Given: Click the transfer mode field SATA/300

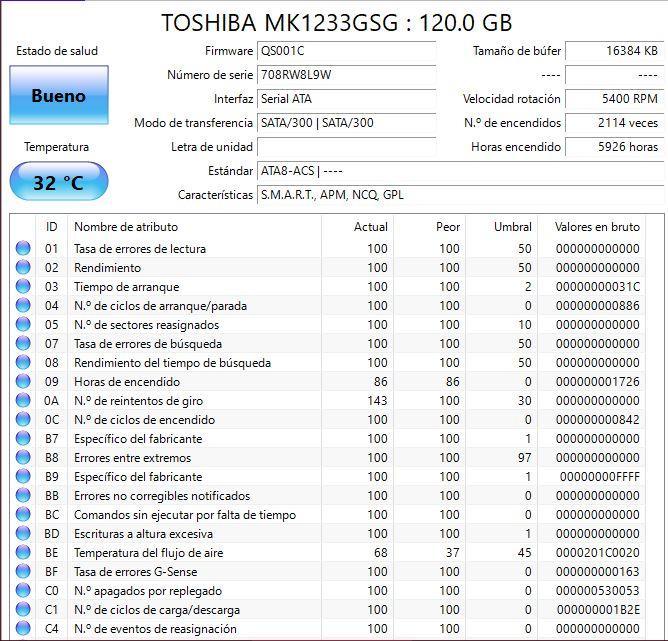Looking at the screenshot, I should (346, 123).
